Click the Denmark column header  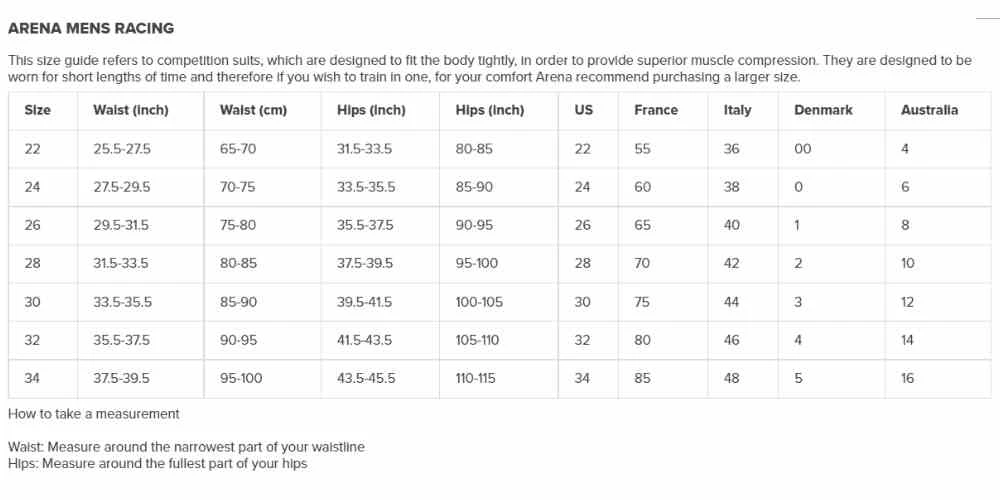[x=823, y=110]
